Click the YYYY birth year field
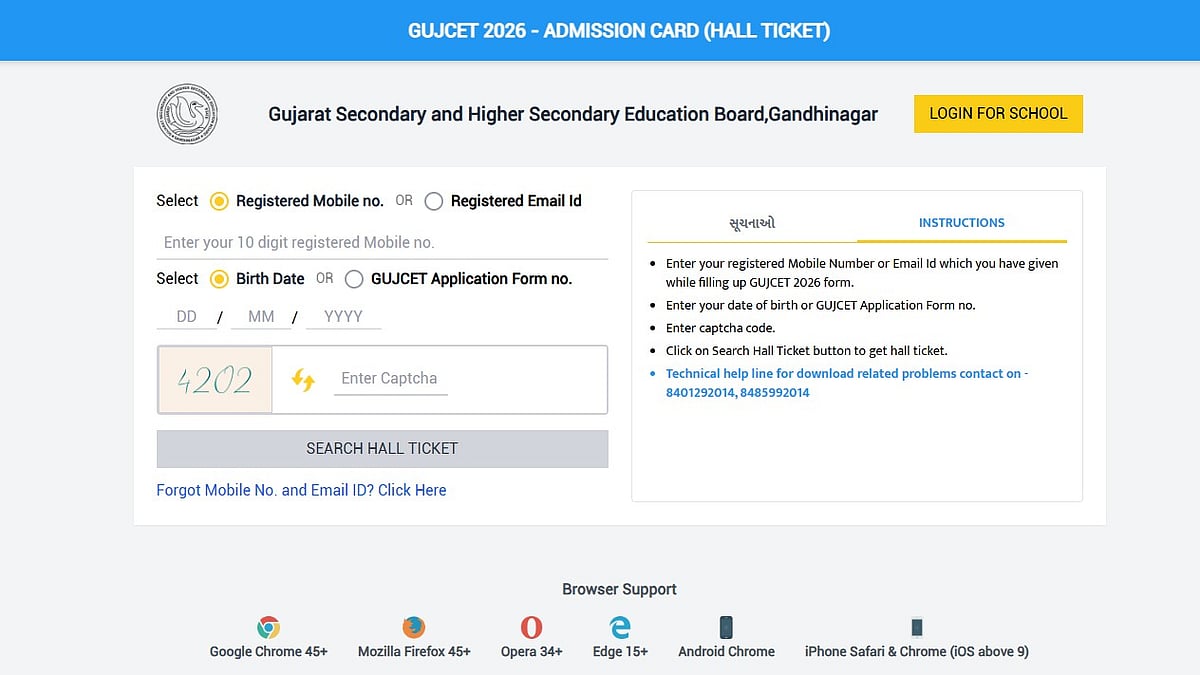Screen dimensions: 1200x675 click(343, 316)
